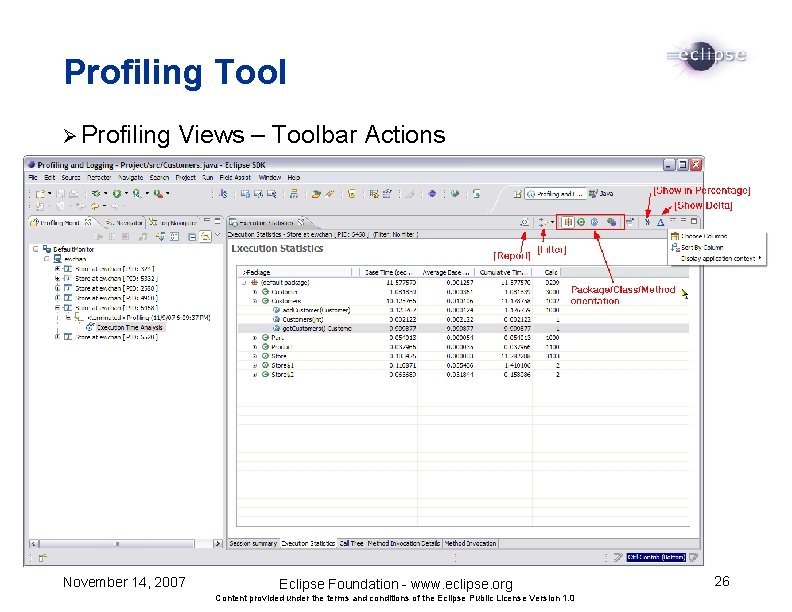This screenshot has width=792, height=612.
Task: Toggle the Show Delta triangle icon
Action: pos(660,222)
